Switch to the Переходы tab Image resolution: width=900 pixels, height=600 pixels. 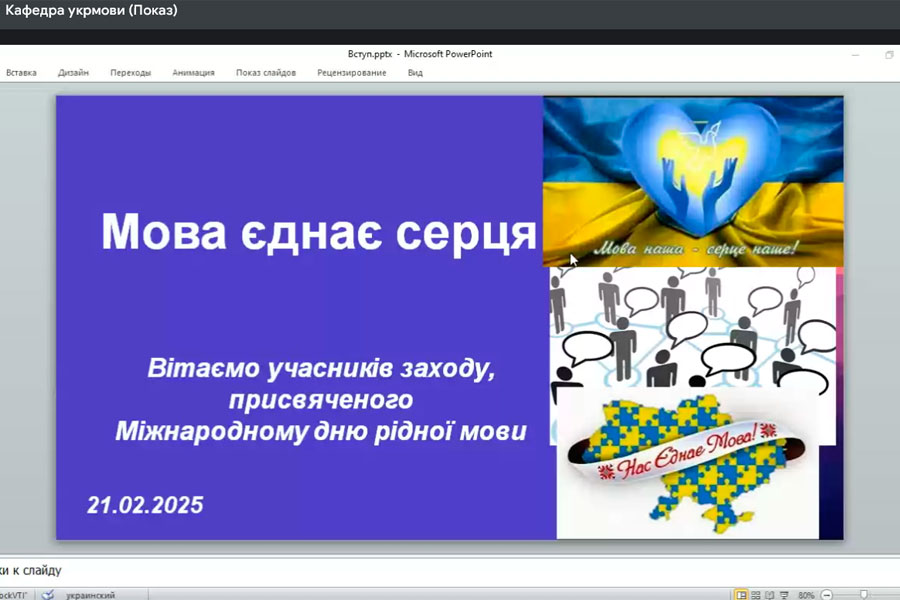pos(131,73)
